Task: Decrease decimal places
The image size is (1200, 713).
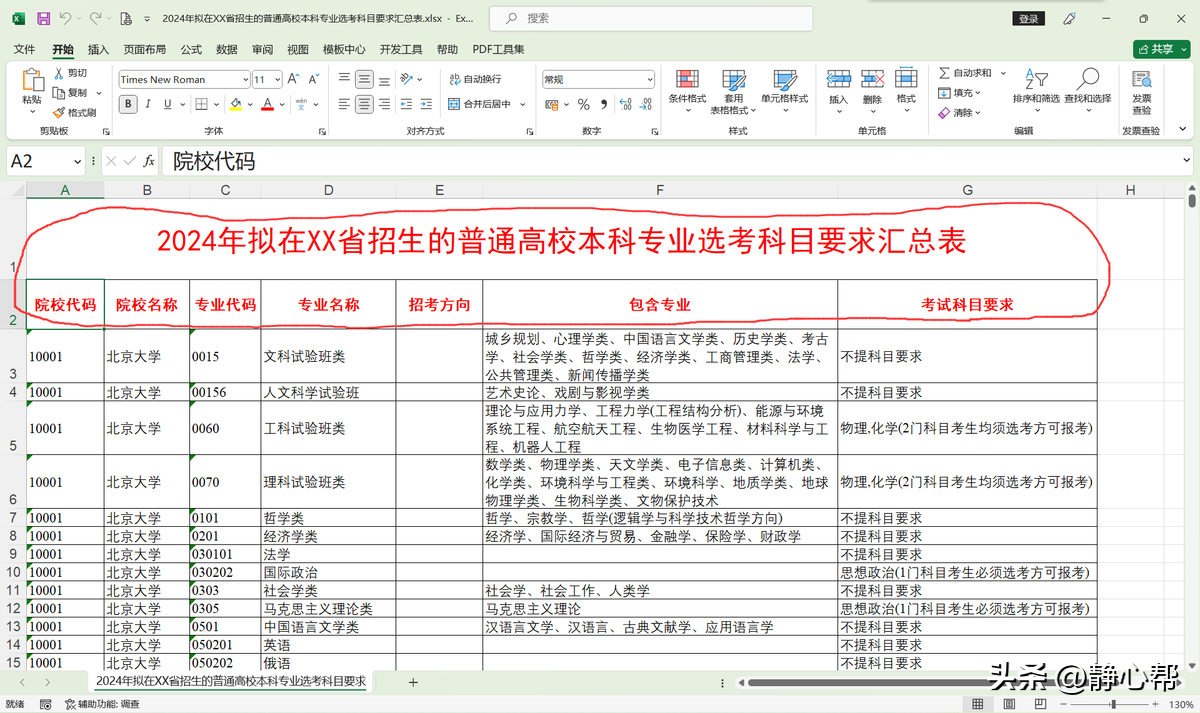Action: (646, 104)
